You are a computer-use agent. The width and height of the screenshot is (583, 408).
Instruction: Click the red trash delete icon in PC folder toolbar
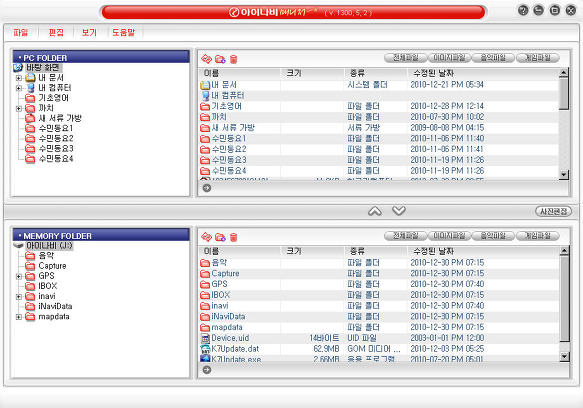tap(233, 59)
